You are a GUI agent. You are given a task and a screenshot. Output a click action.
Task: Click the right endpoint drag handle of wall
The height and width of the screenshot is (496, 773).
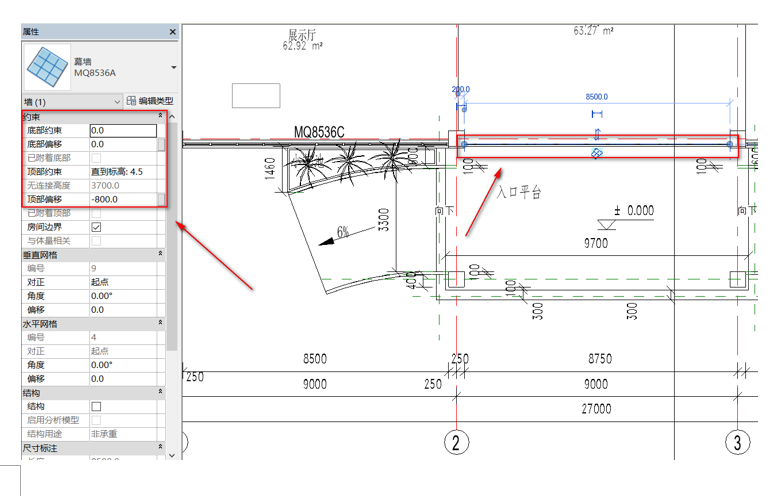pos(729,145)
